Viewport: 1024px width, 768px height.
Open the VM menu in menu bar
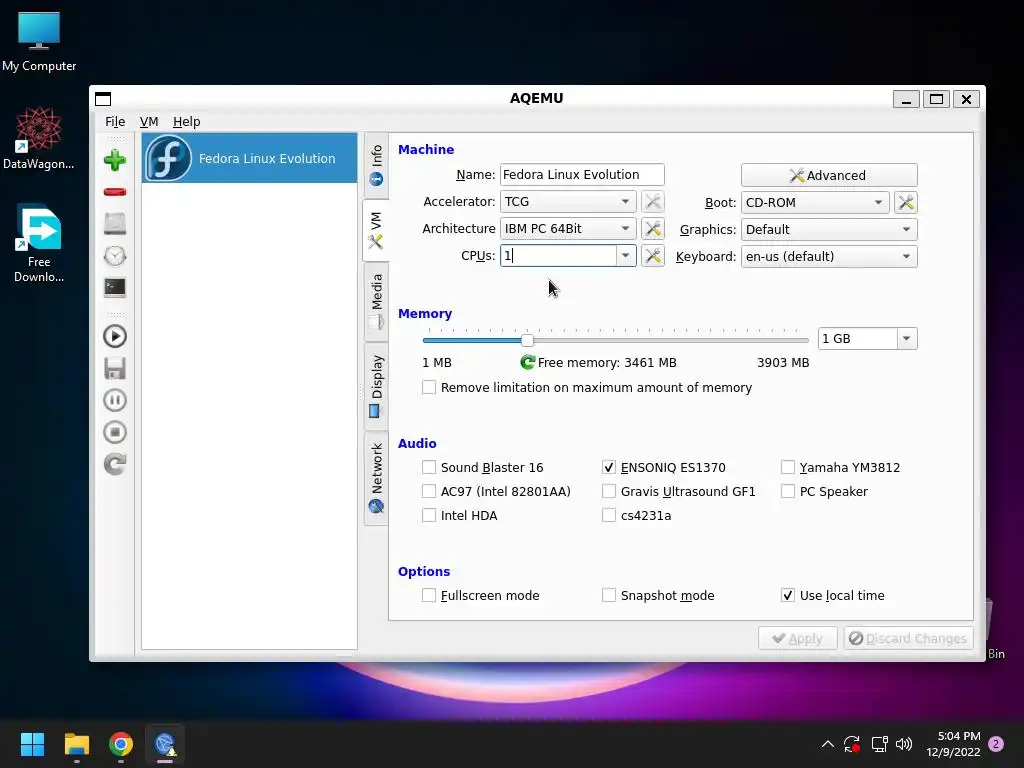coord(149,121)
